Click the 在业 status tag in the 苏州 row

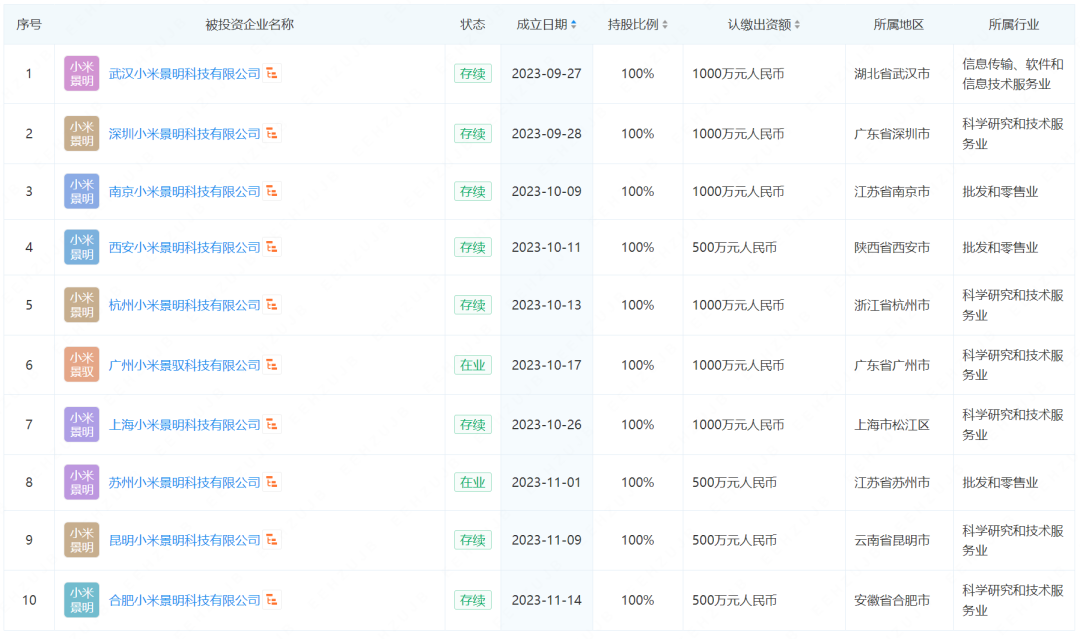coord(472,483)
